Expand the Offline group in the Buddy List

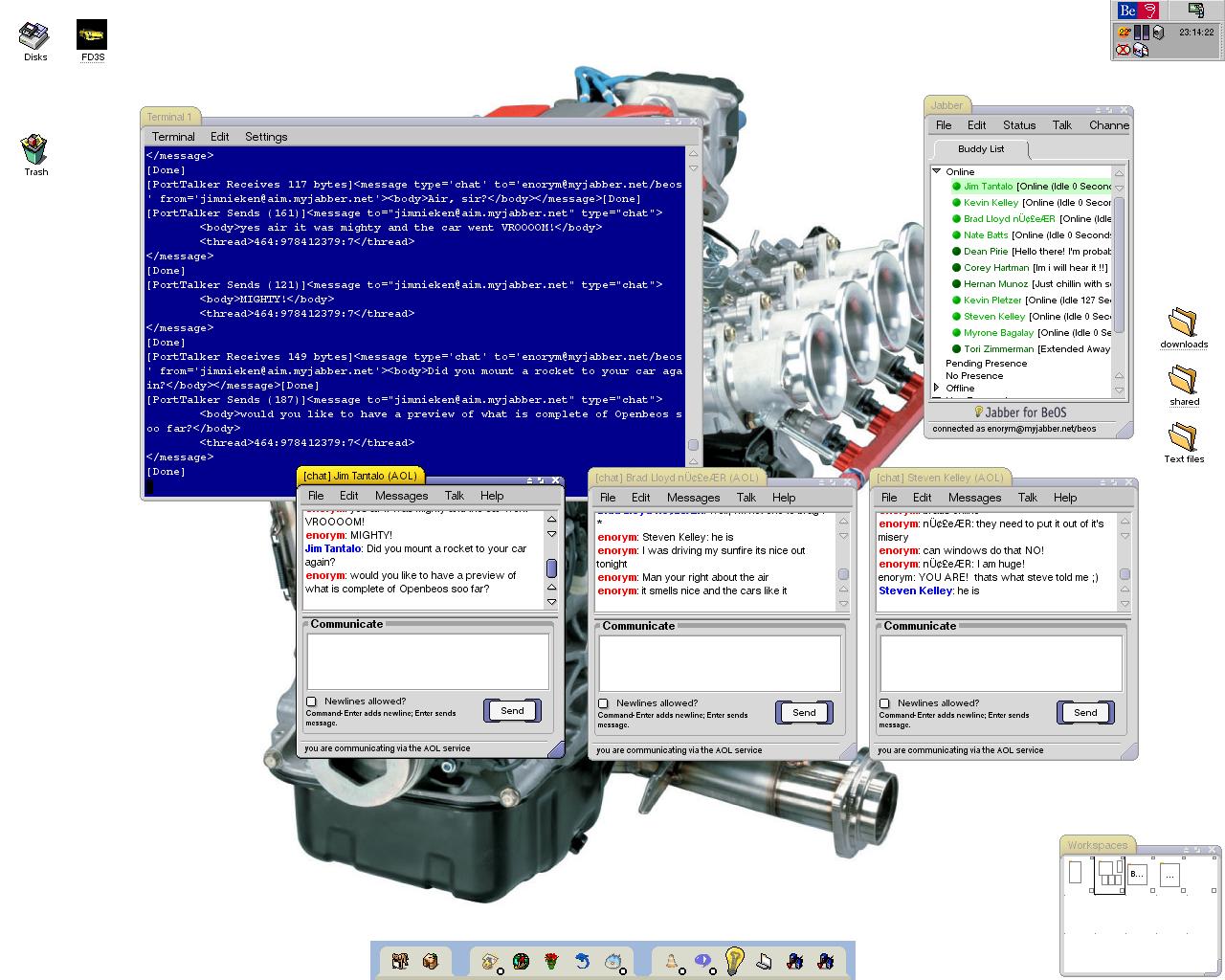pos(937,388)
